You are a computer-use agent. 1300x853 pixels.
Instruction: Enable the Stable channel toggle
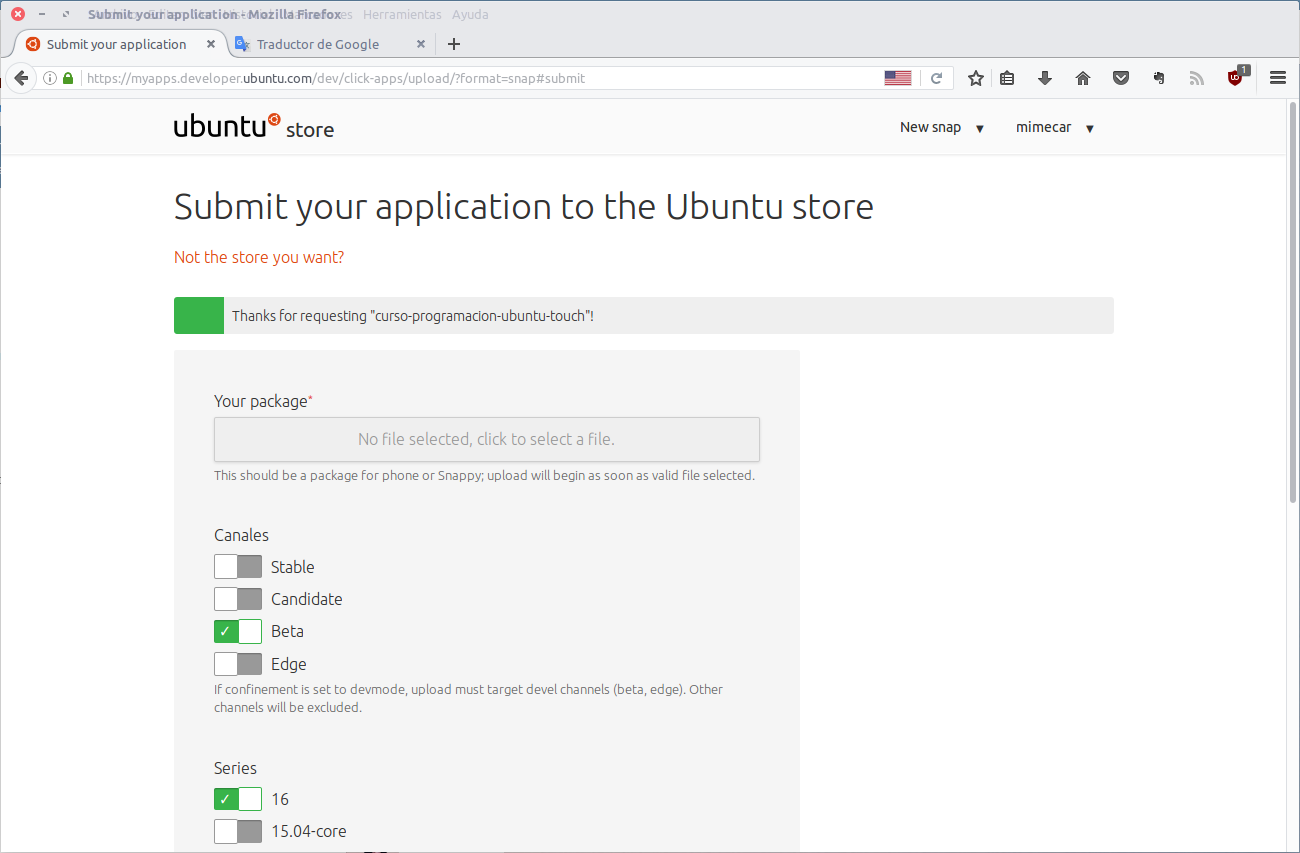click(238, 567)
